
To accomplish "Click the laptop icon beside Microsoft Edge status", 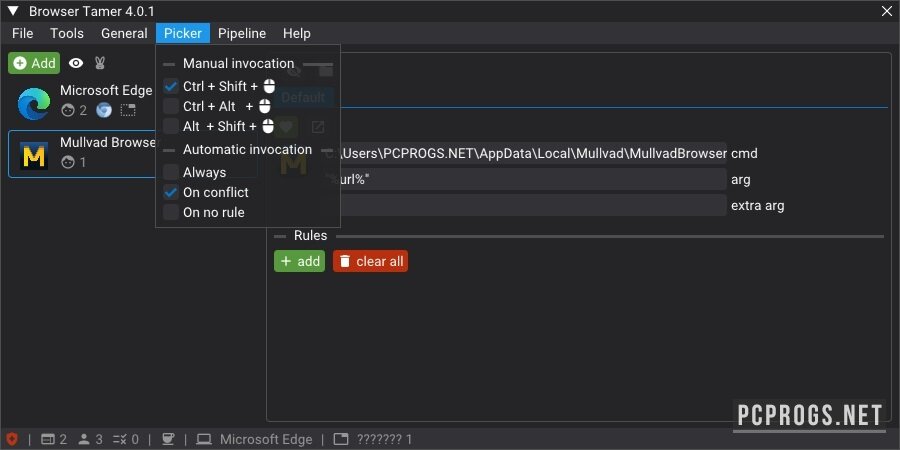I will coord(204,440).
